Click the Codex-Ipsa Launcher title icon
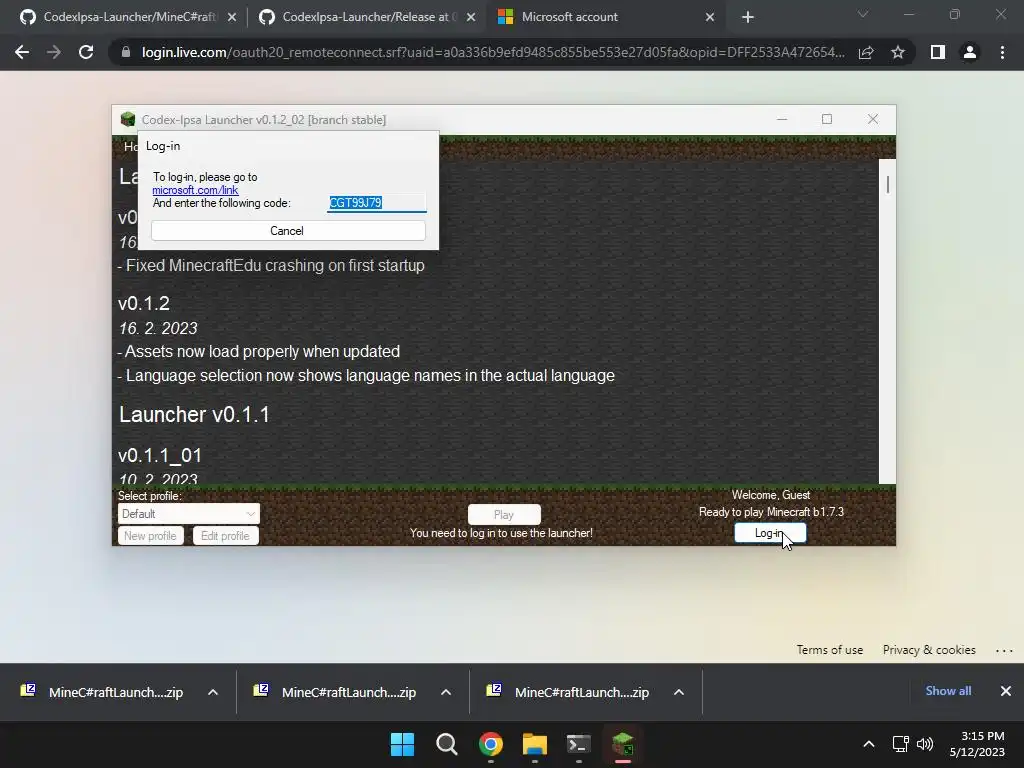The height and width of the screenshot is (768, 1024). 128,120
